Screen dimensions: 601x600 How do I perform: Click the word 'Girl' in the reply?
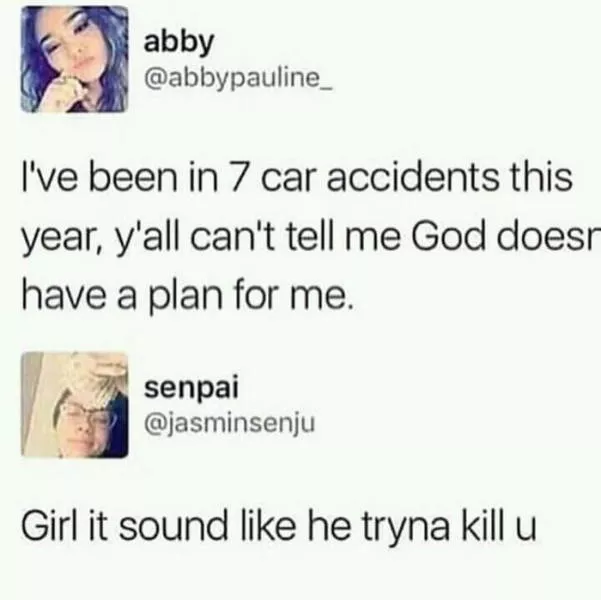(50, 524)
